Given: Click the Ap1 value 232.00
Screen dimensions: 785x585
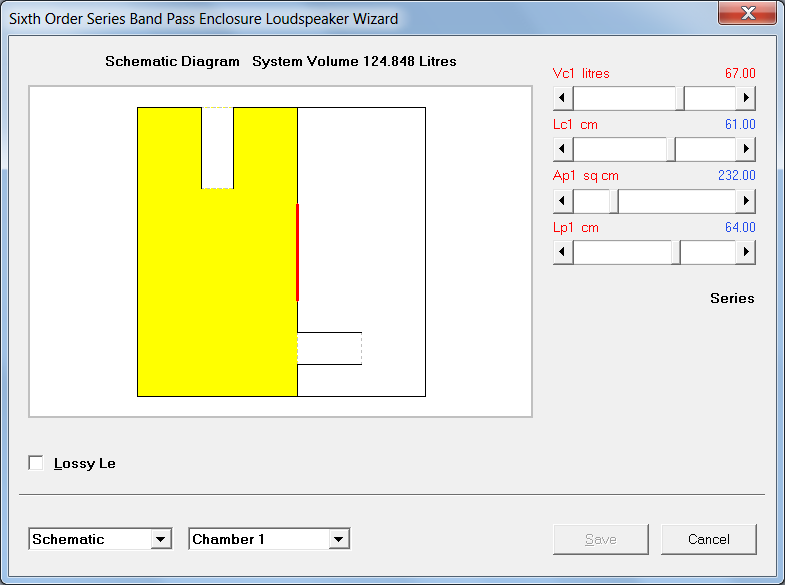Looking at the screenshot, I should [x=736, y=175].
